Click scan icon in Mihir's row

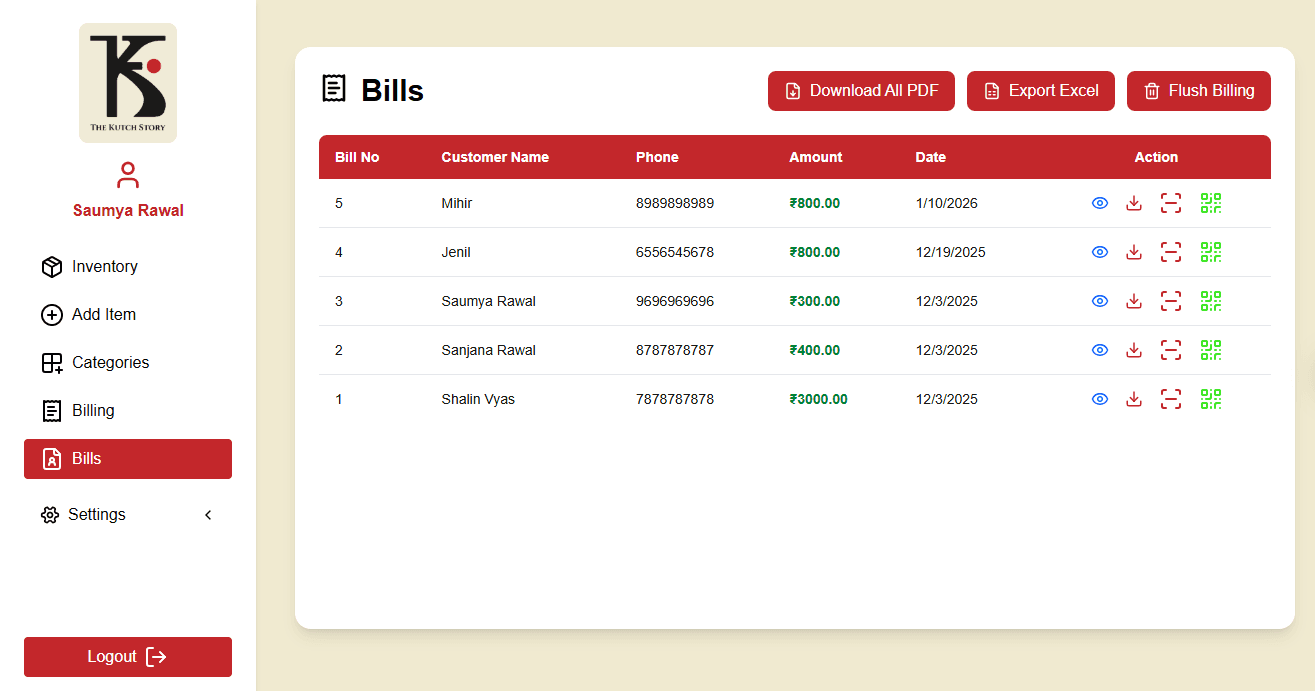(1171, 203)
